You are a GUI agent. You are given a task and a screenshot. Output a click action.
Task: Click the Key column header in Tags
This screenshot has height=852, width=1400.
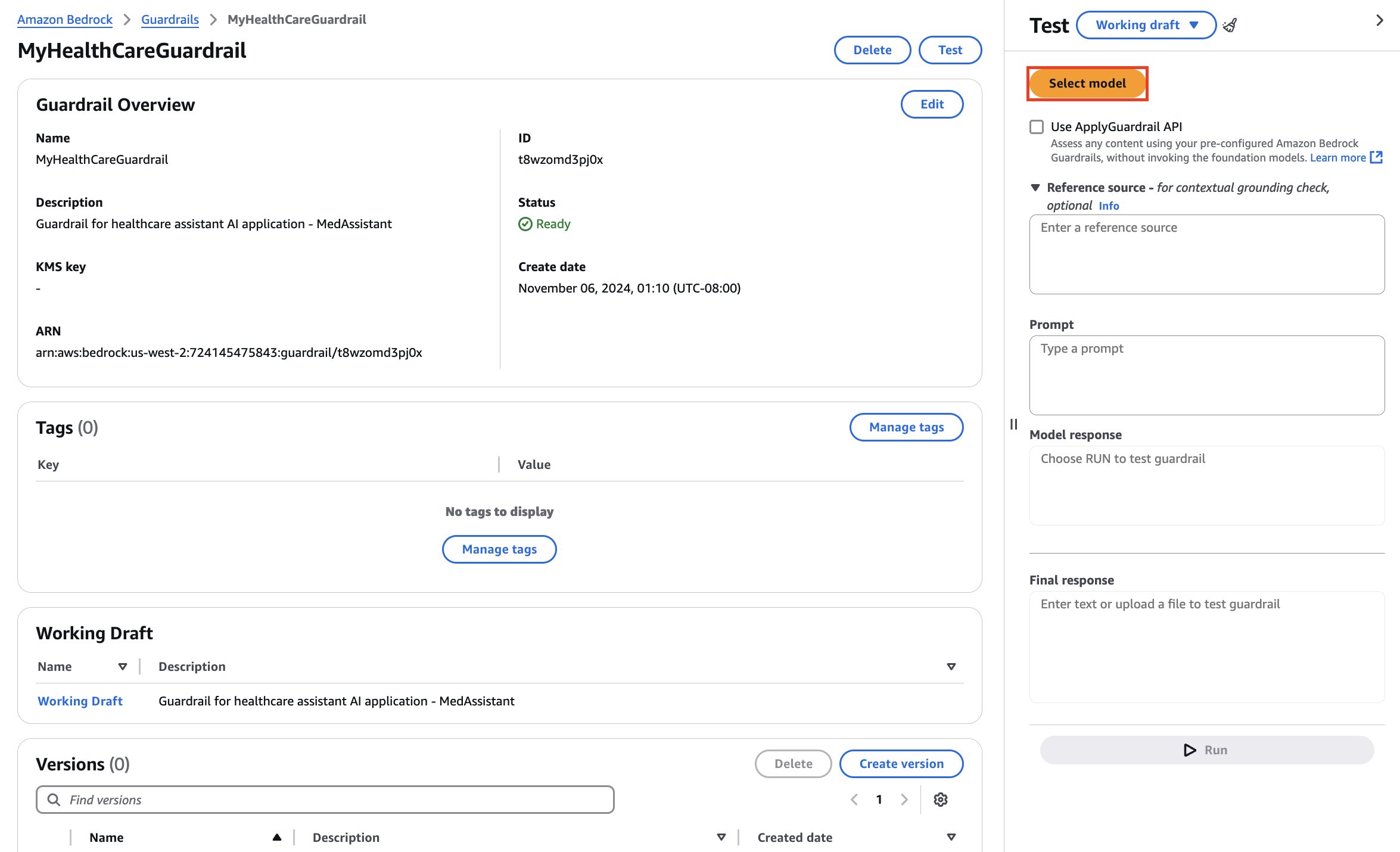48,465
